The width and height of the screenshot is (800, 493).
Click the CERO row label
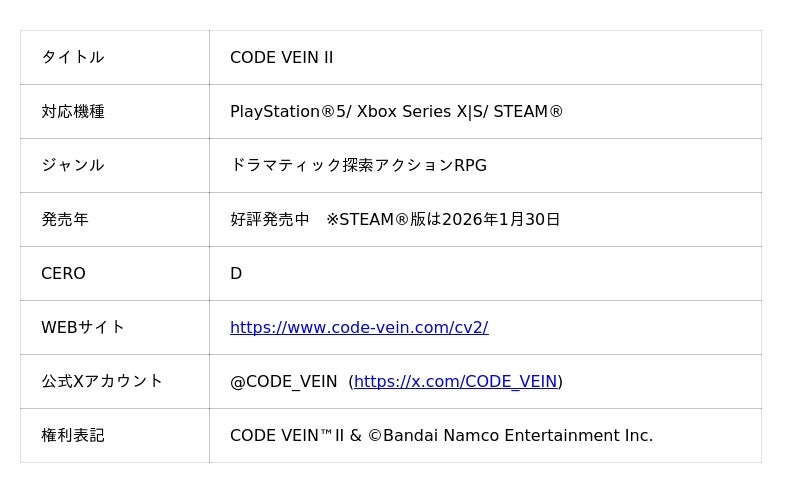point(63,274)
